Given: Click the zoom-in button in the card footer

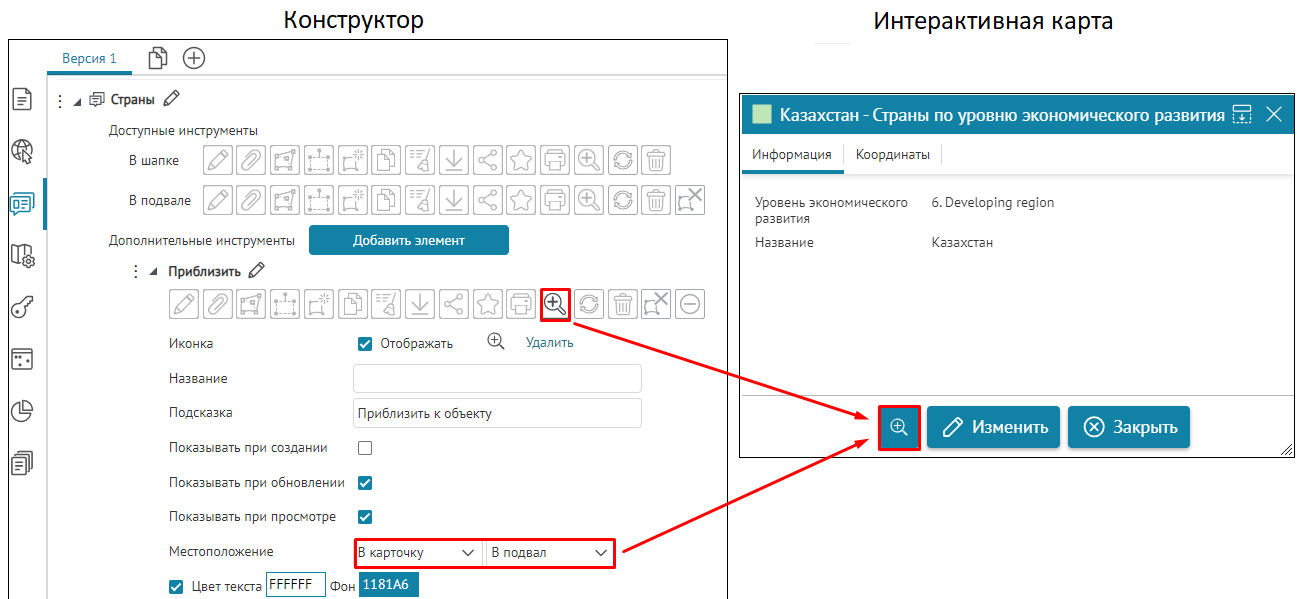Looking at the screenshot, I should (x=898, y=427).
